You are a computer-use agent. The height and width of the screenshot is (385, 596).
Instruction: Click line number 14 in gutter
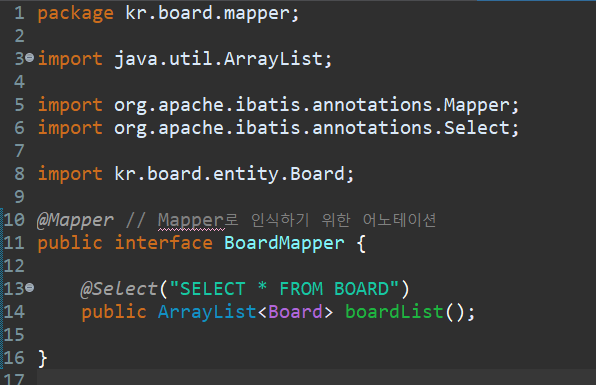tap(14, 312)
